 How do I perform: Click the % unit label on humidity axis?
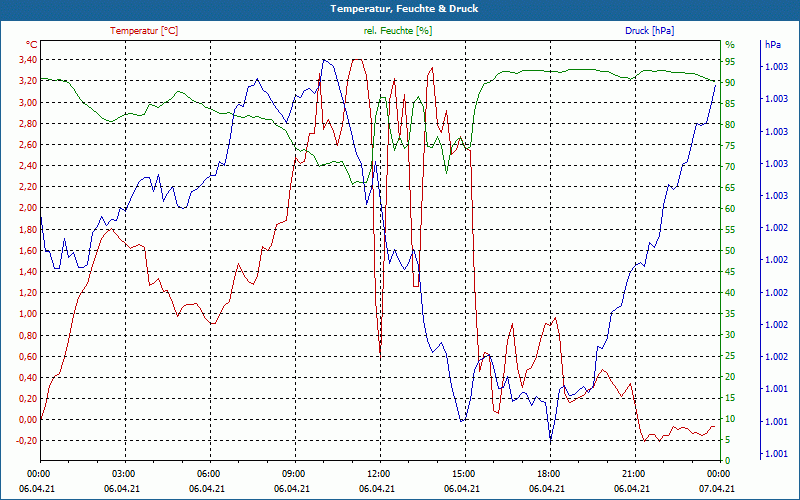click(730, 44)
